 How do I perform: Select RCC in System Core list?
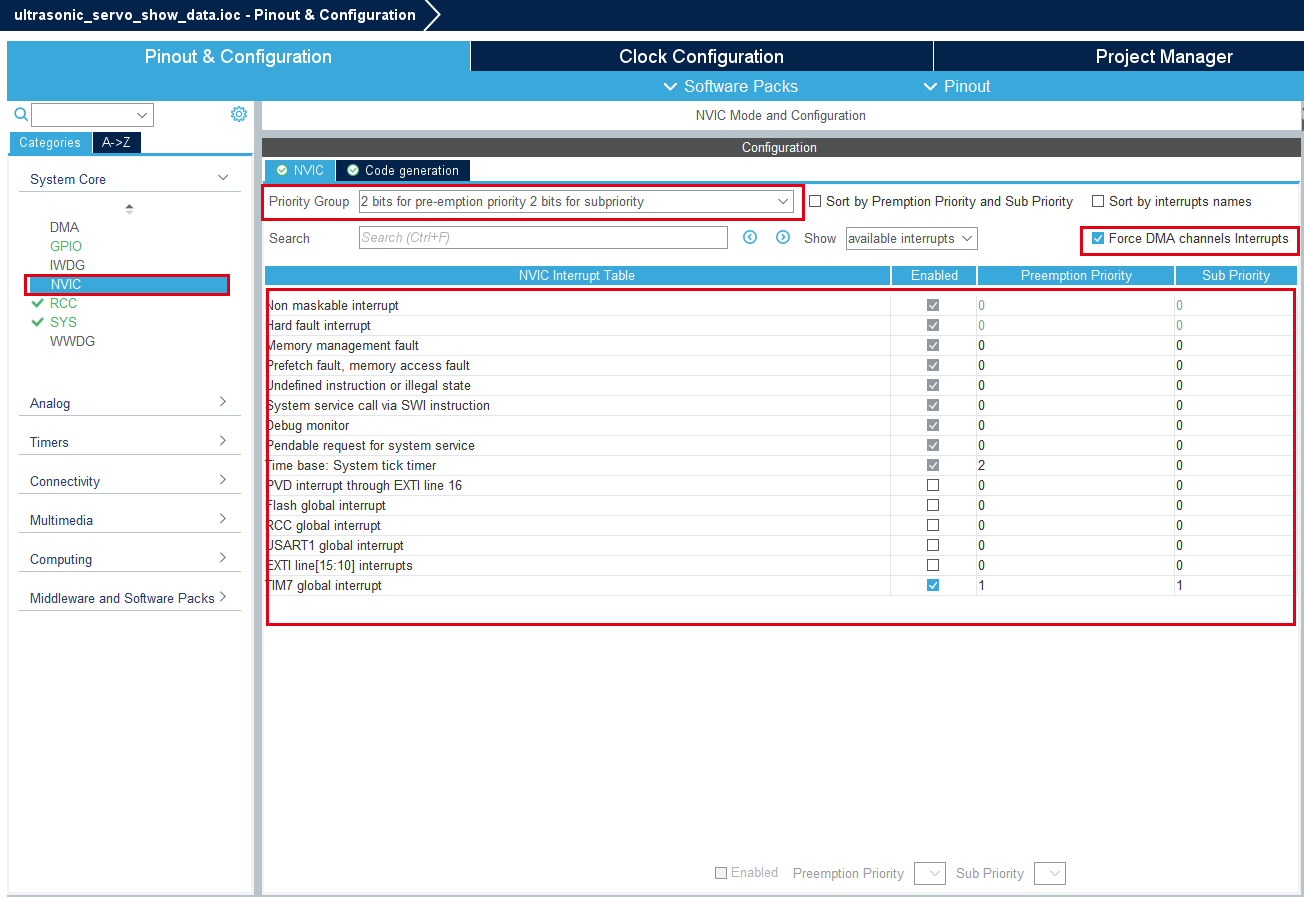[63, 303]
